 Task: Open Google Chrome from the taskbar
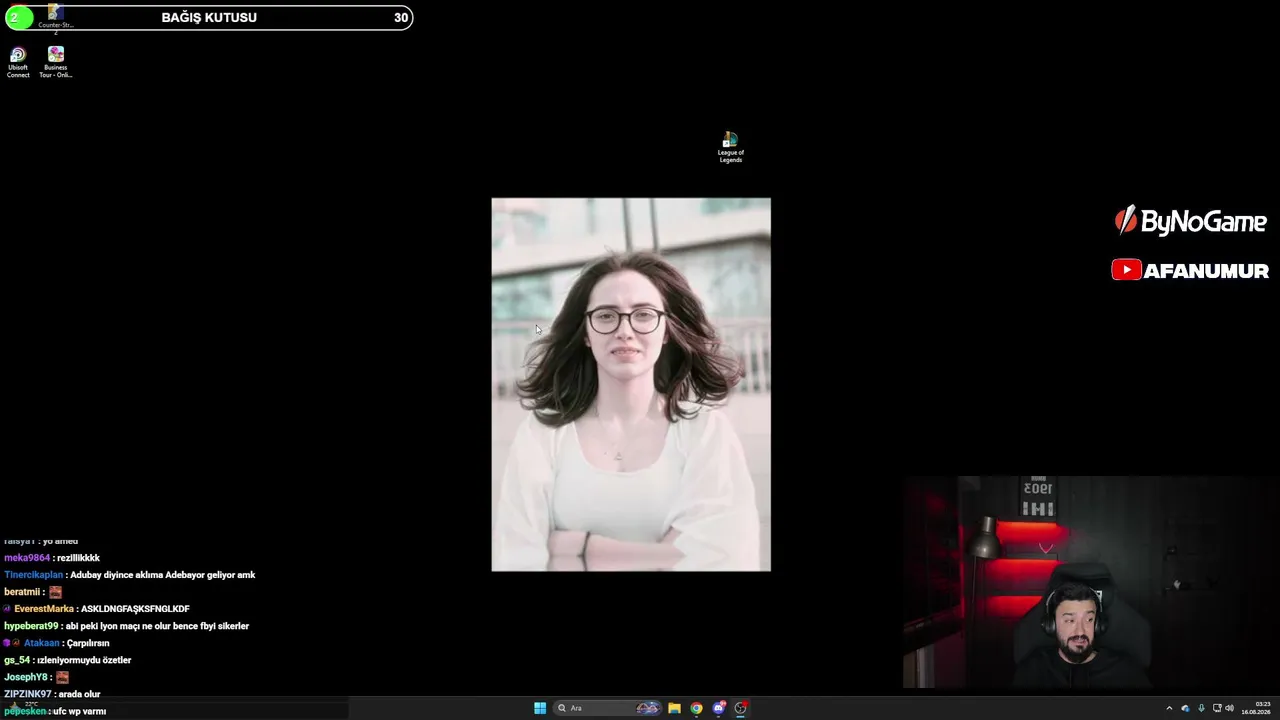pos(696,708)
